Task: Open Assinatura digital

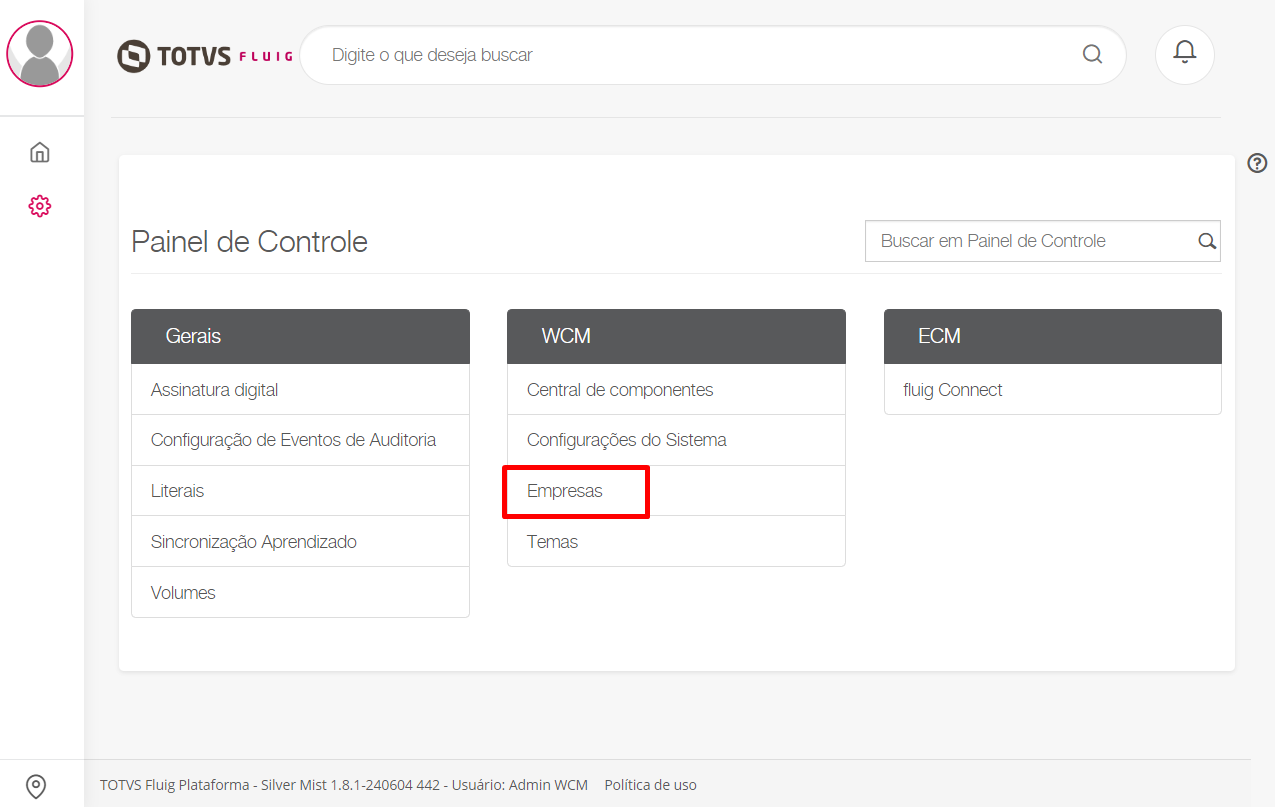Action: [300, 390]
